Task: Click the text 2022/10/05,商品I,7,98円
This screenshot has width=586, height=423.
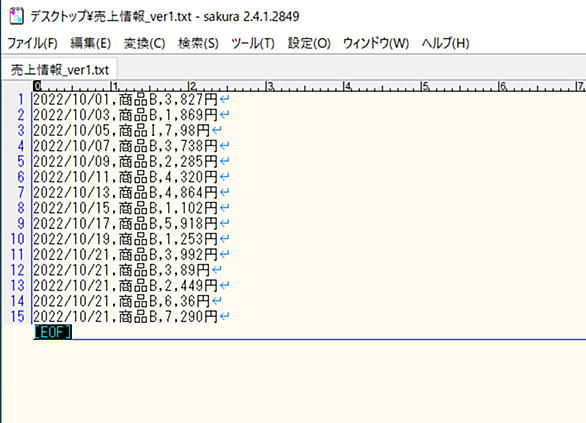Action: (121, 130)
